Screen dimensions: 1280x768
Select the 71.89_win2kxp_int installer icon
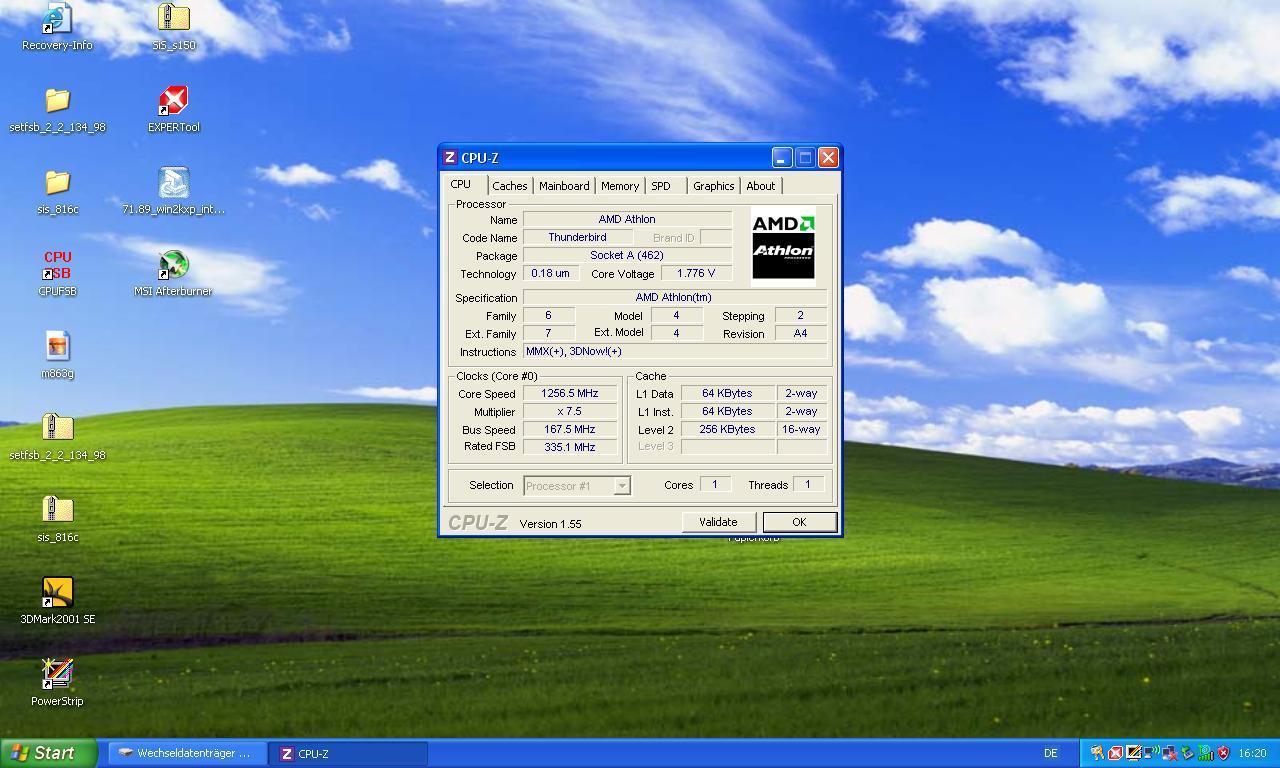173,190
